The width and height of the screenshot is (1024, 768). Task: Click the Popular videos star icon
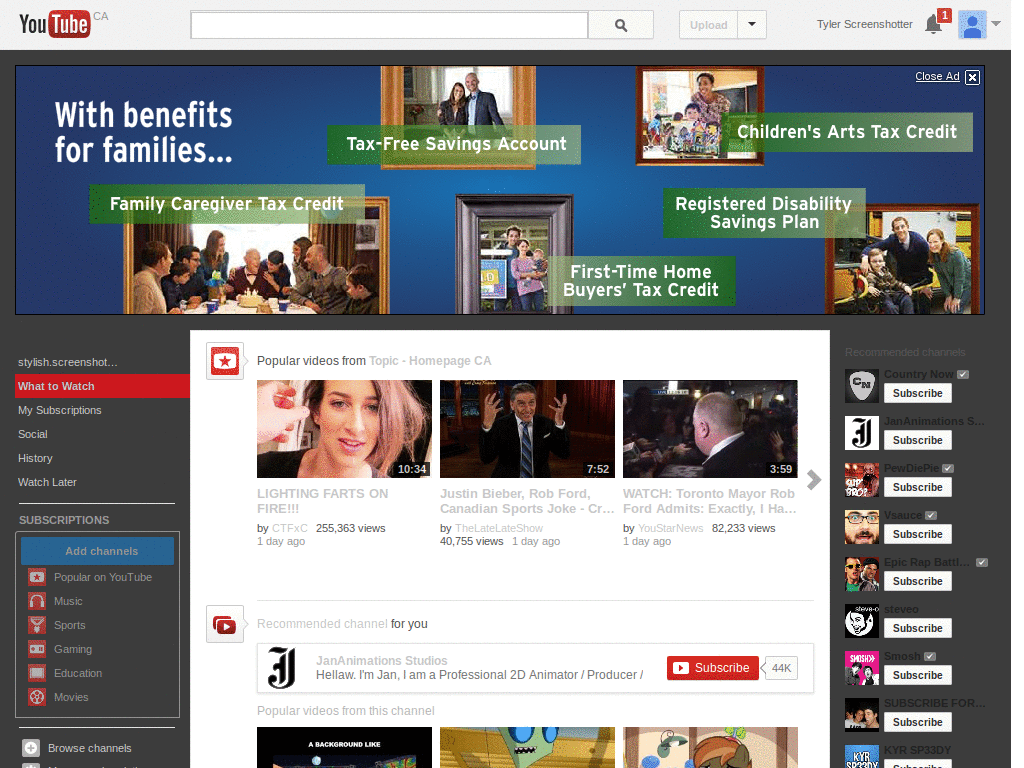(225, 360)
